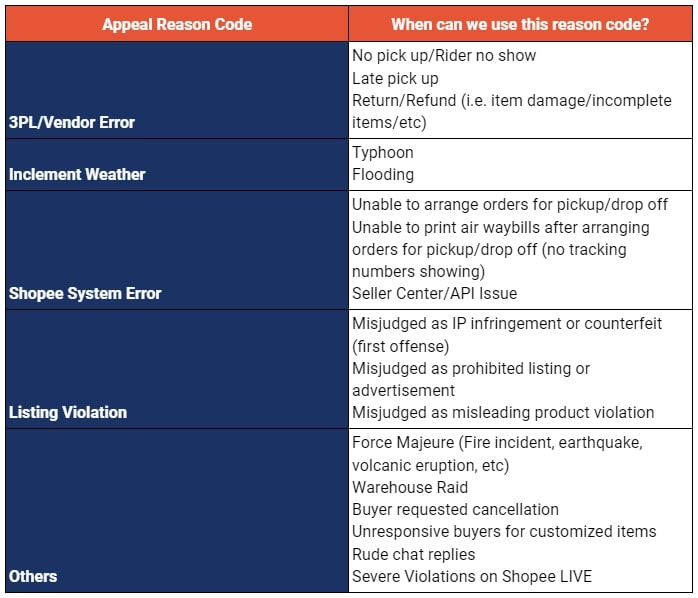The width and height of the screenshot is (698, 598).
Task: Select the "Listing Violation" reason code cell
Action: tap(68, 412)
